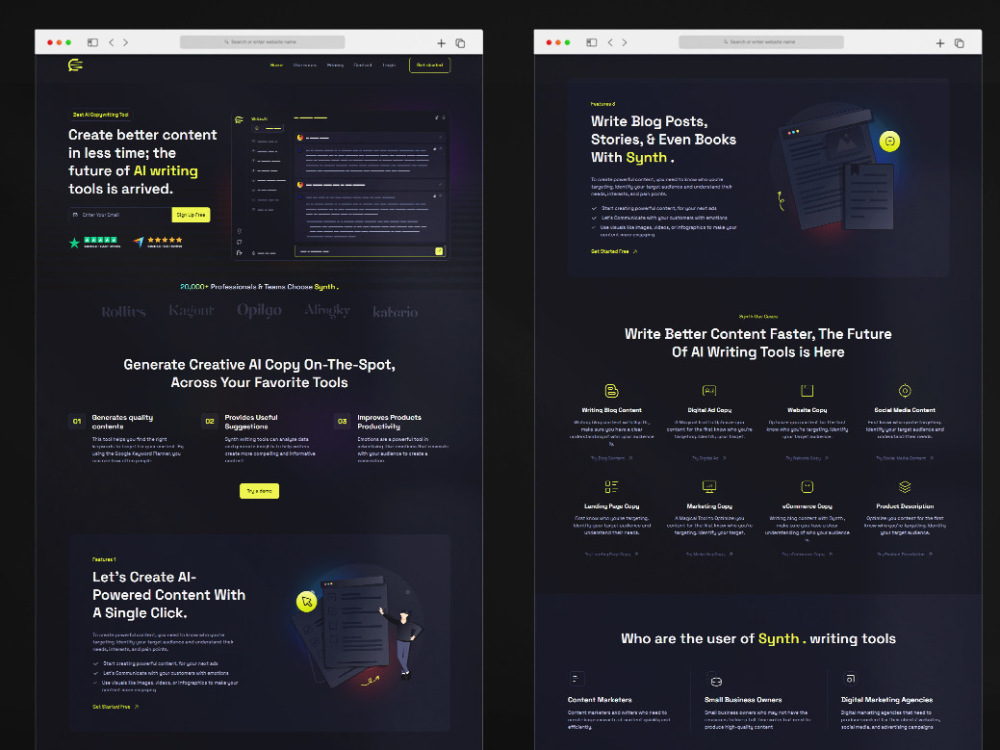
Task: Click the Opilgo brand logo
Action: click(x=259, y=311)
